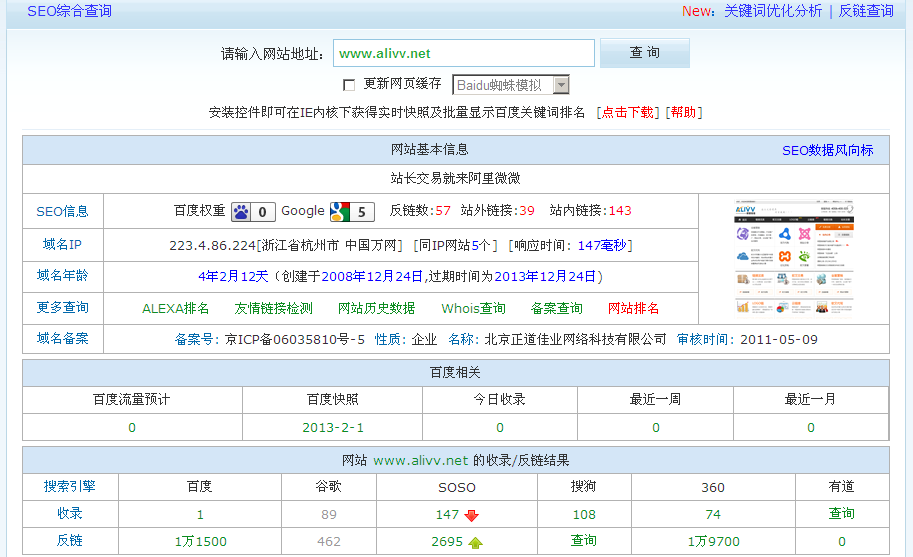Open the 友情链接检测 link

274,308
